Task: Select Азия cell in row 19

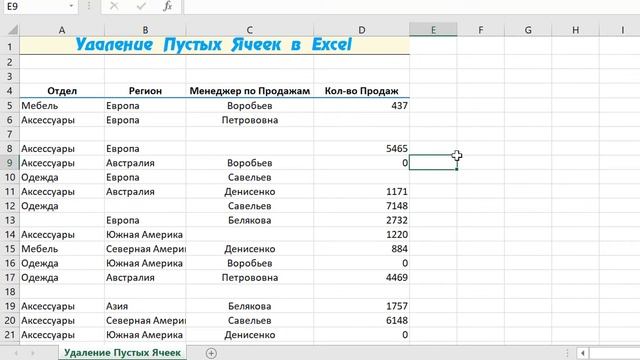Action: pos(145,306)
